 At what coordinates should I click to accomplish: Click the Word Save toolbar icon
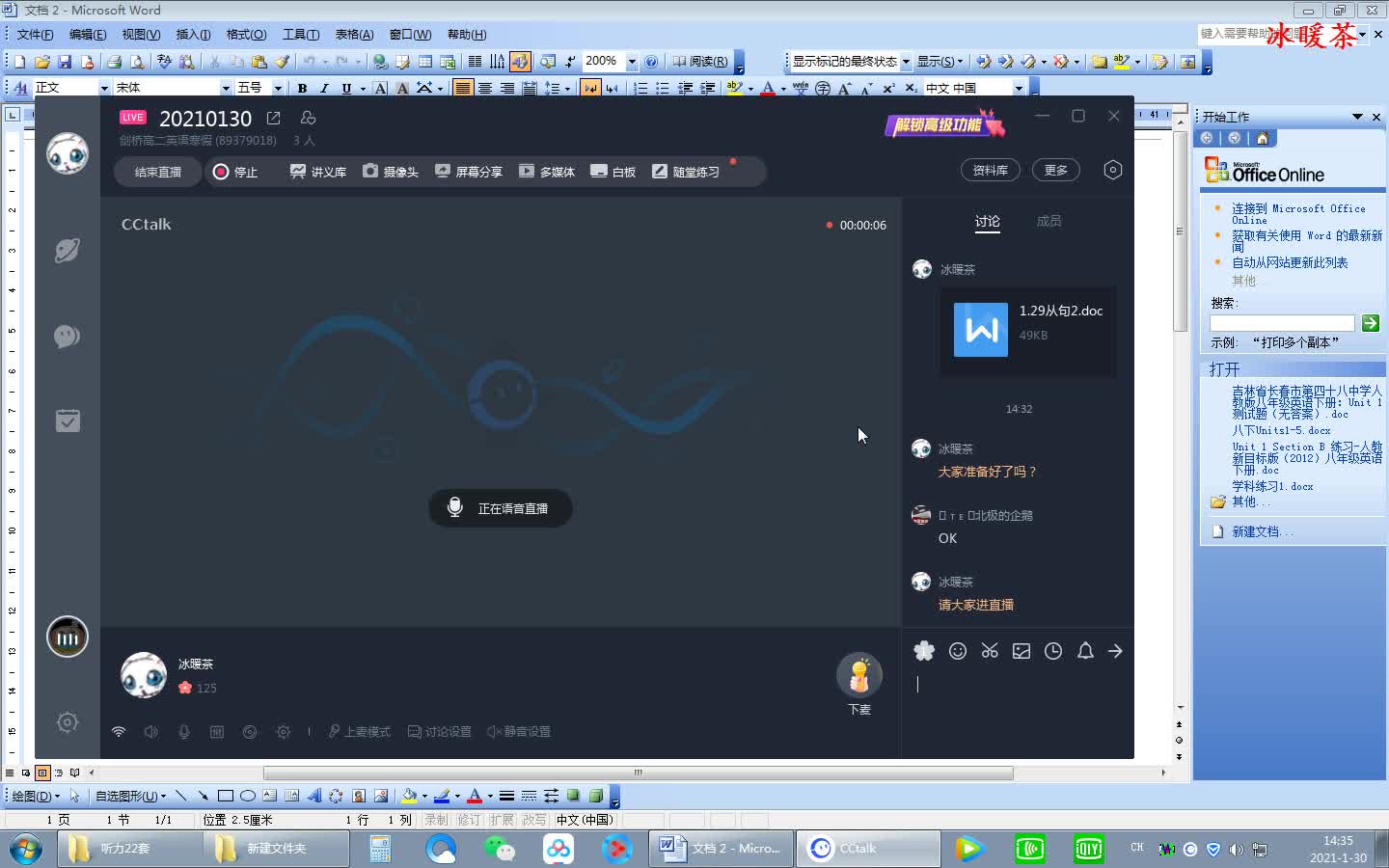(x=65, y=62)
